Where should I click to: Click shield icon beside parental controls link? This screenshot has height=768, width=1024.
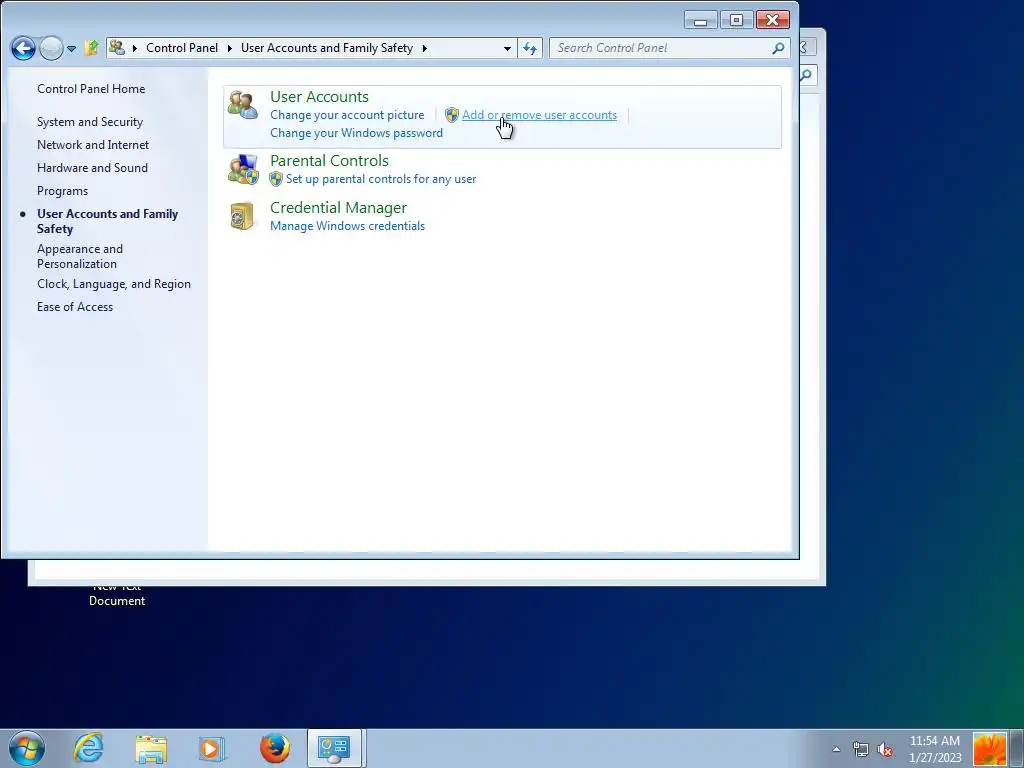click(x=276, y=179)
